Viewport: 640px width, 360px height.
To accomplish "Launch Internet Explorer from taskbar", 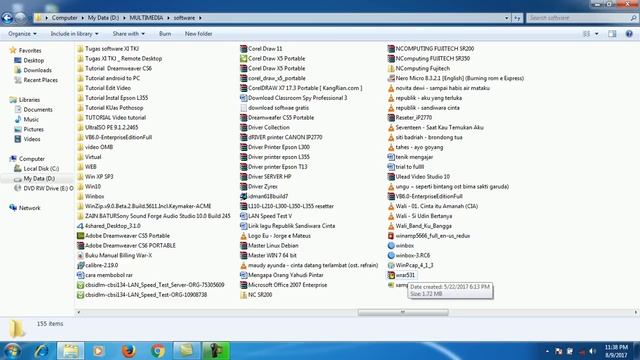I will click(x=41, y=351).
